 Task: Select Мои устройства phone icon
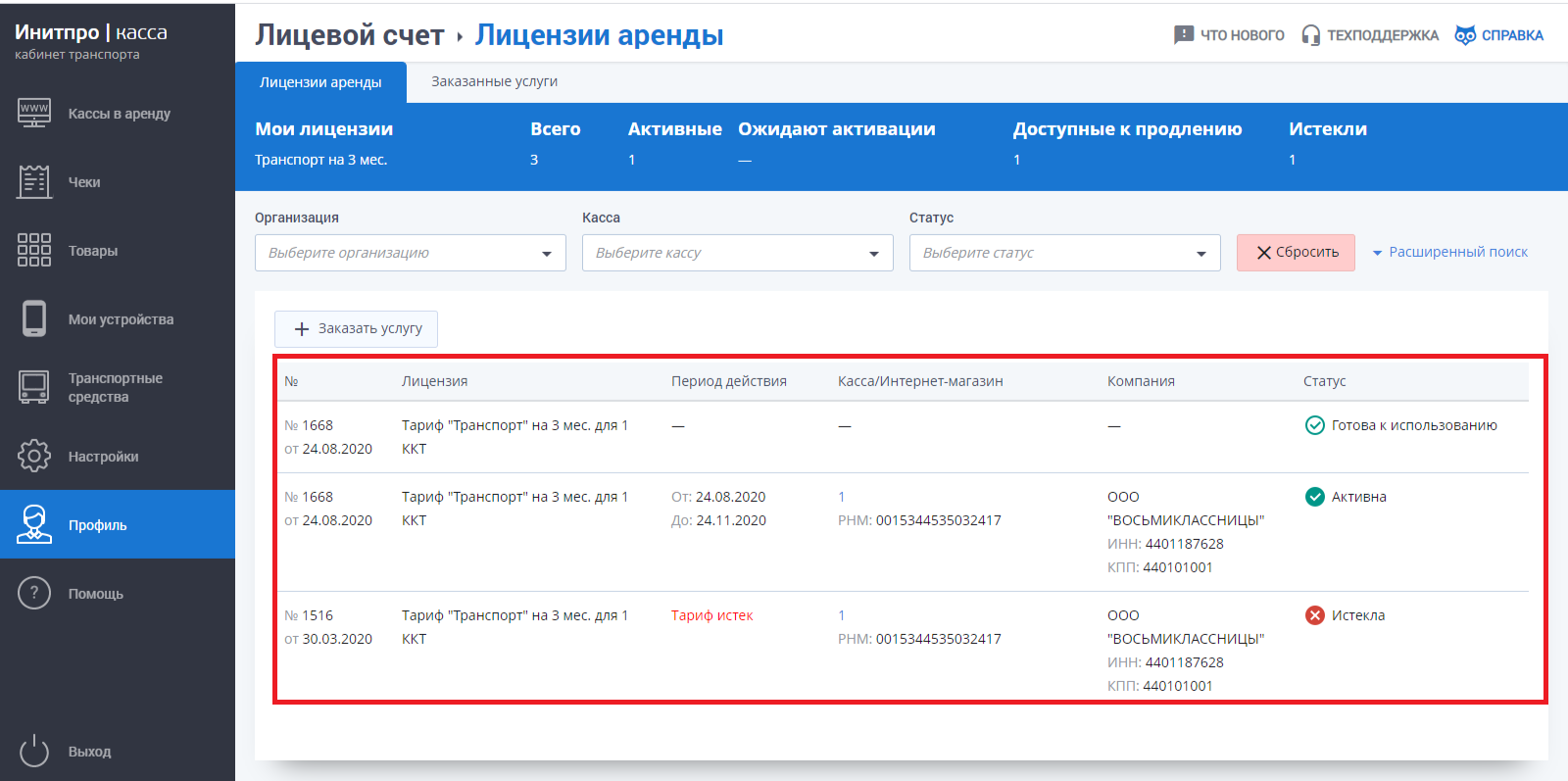pos(34,318)
